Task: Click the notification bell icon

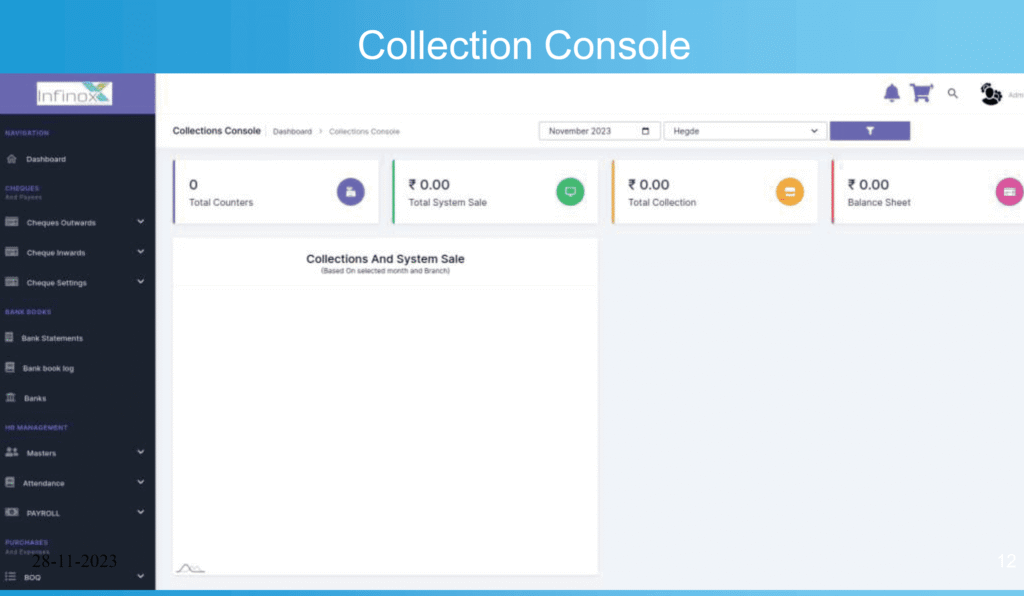Action: point(892,93)
